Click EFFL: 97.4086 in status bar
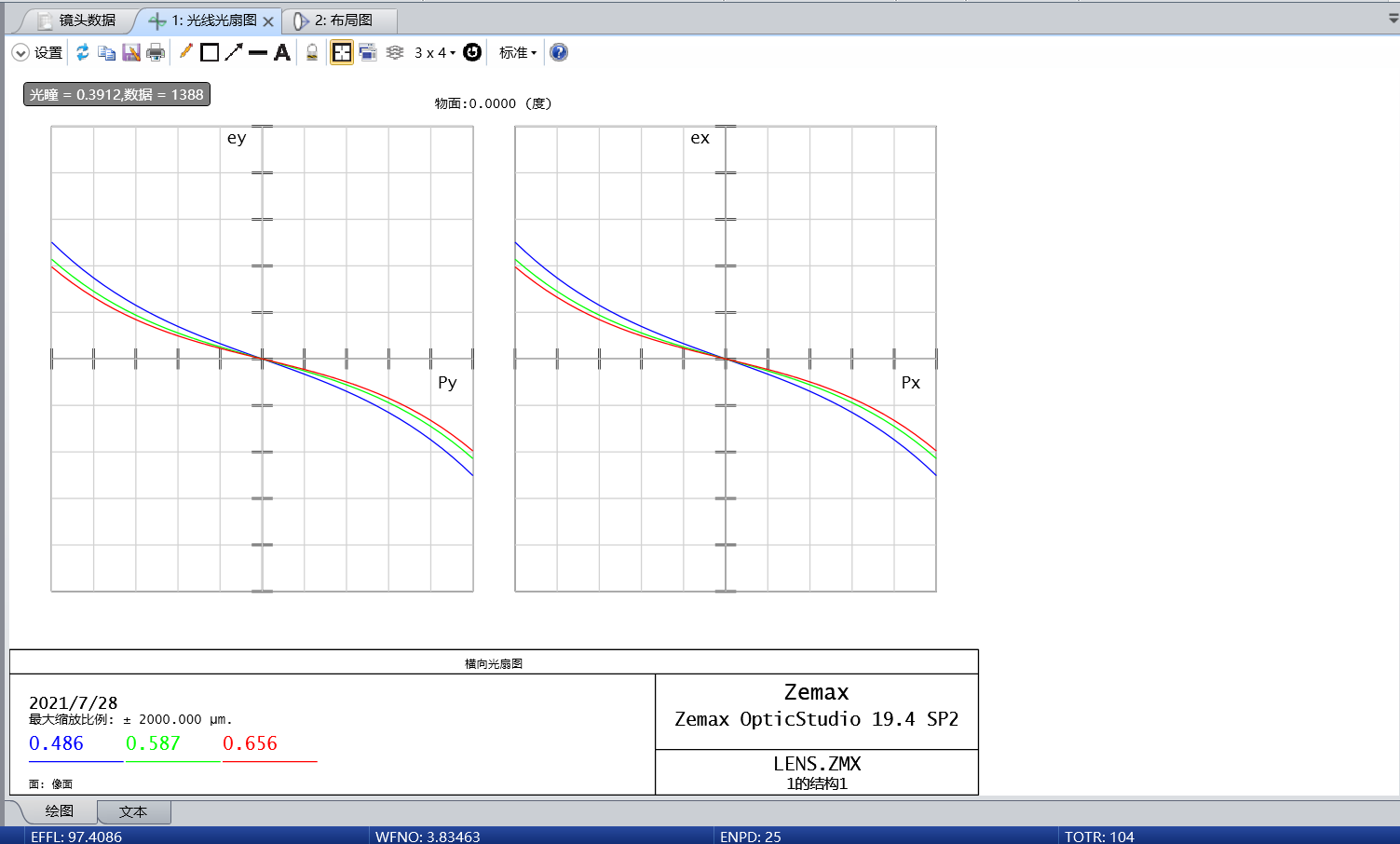 coord(76,837)
